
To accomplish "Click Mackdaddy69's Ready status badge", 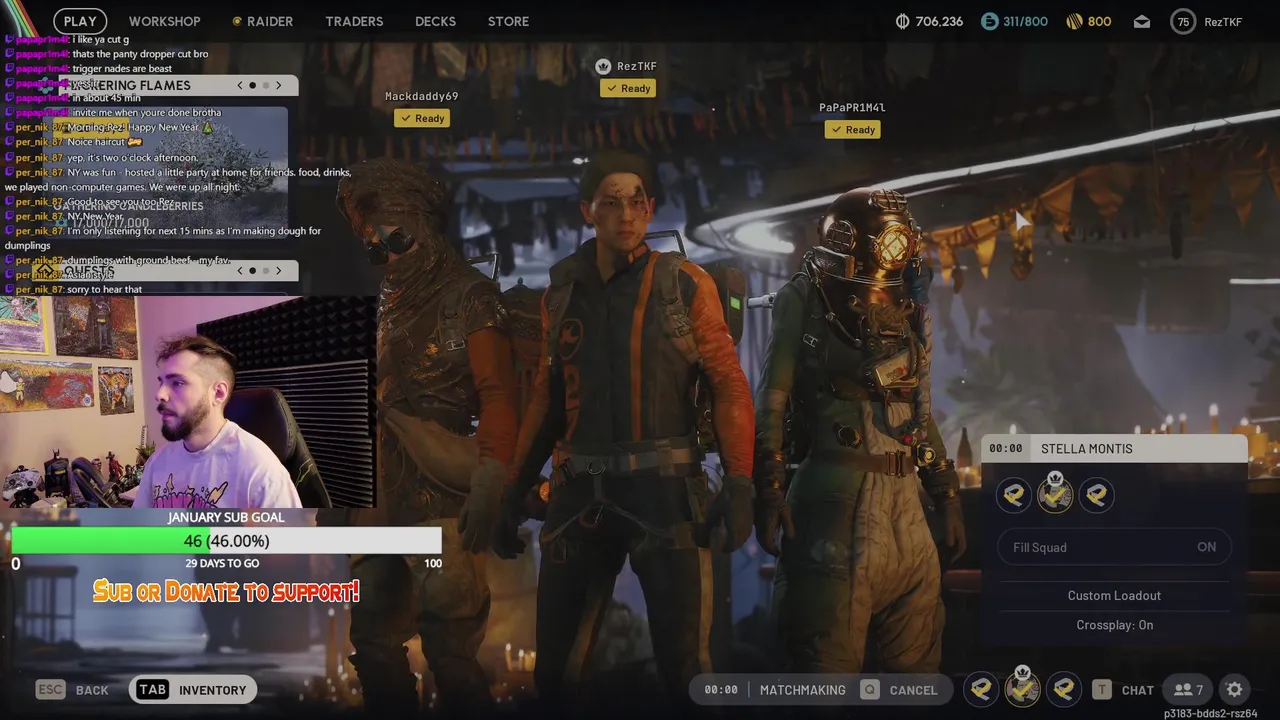I will tap(422, 118).
